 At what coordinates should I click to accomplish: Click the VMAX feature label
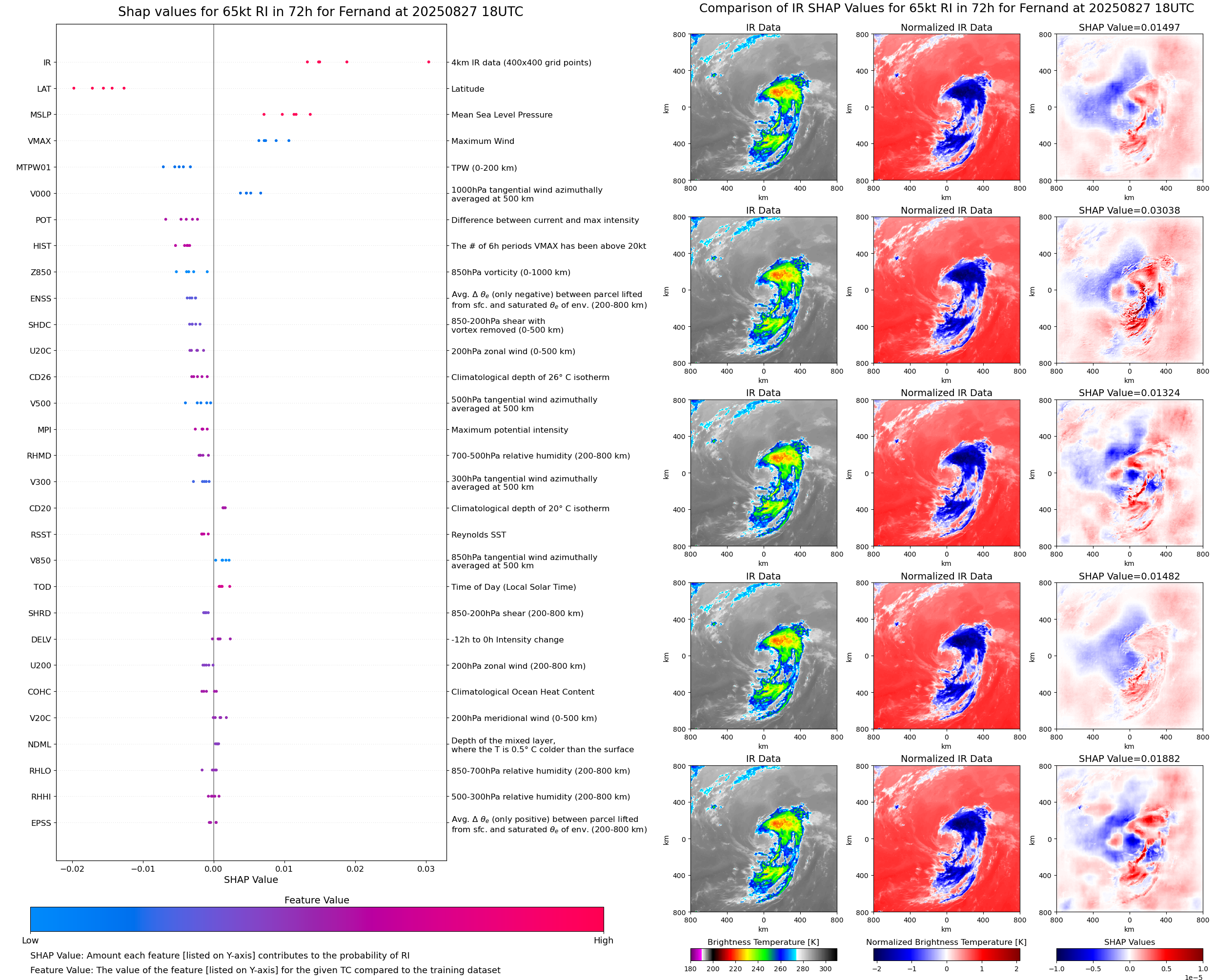pyautogui.click(x=40, y=141)
